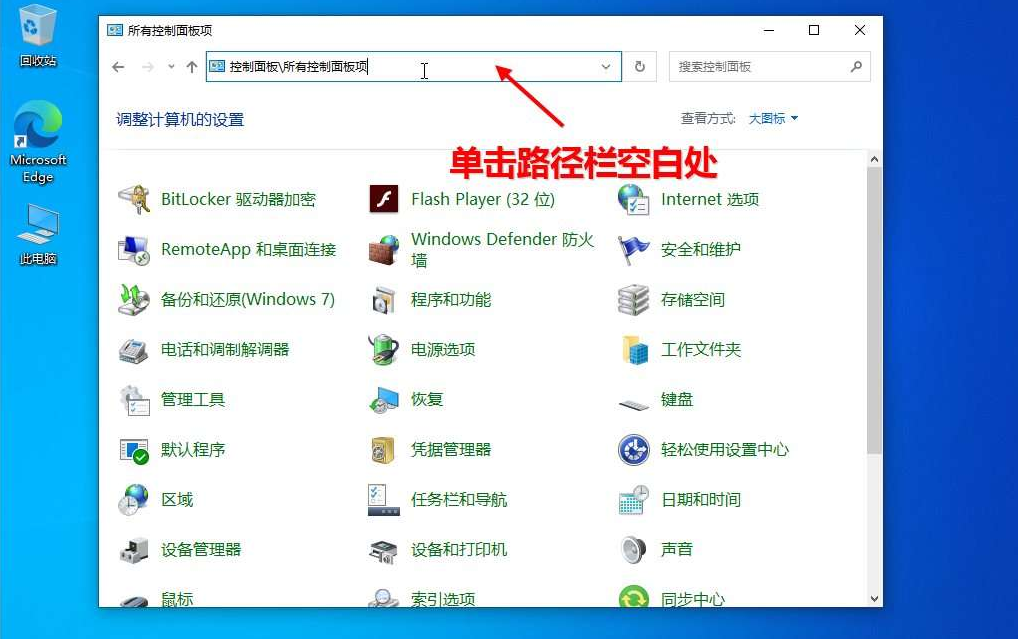The image size is (1018, 639).
Task: Click the 安全和维护 flag icon
Action: [634, 249]
